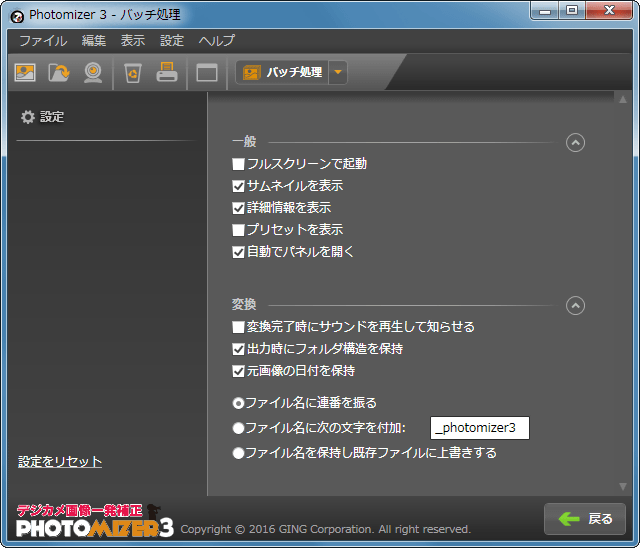Enable プリセットを表示 checkbox
This screenshot has width=640, height=548.
[238, 230]
